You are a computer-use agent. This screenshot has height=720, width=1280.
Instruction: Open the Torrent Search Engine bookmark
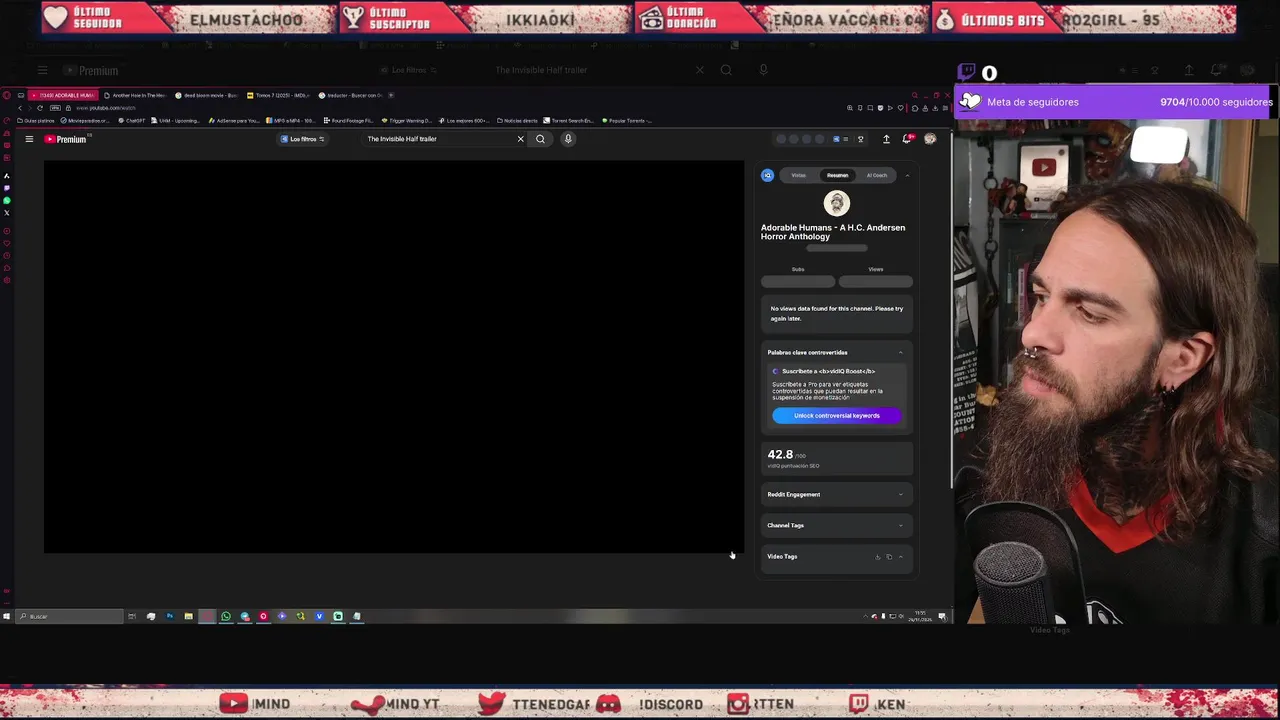[569, 121]
